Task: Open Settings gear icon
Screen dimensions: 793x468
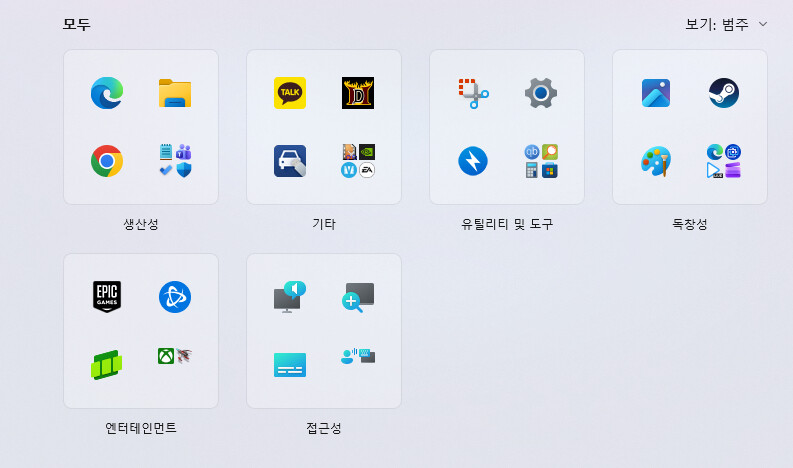Action: pos(541,93)
